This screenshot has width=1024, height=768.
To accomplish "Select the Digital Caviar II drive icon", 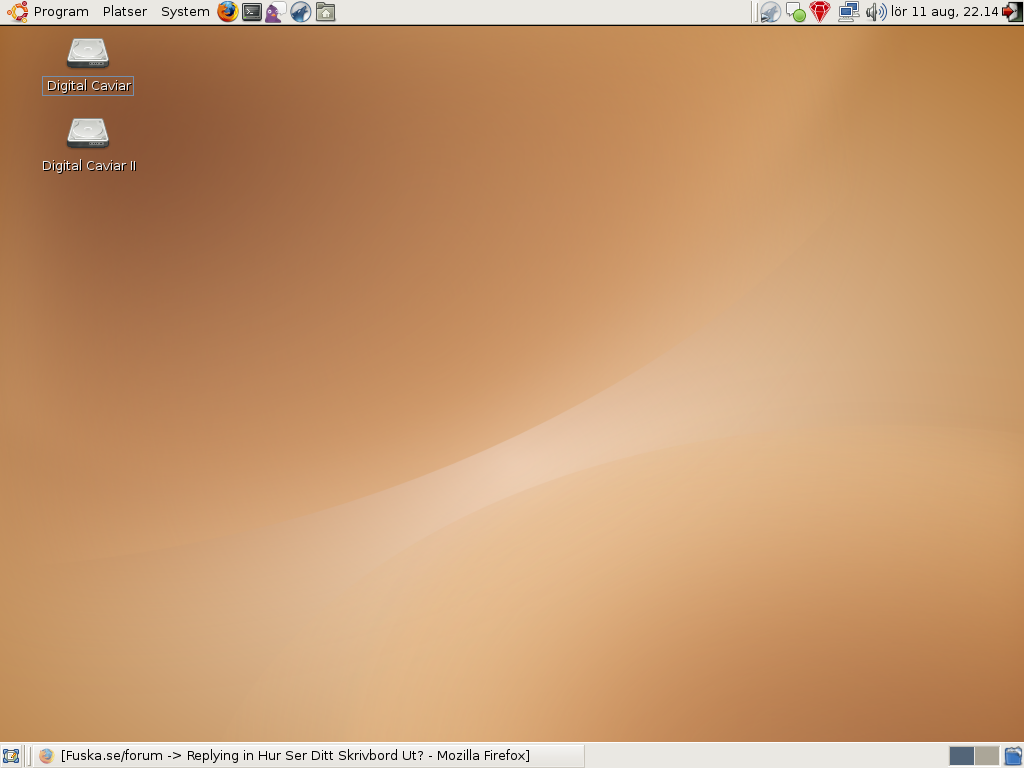I will pos(88,133).
